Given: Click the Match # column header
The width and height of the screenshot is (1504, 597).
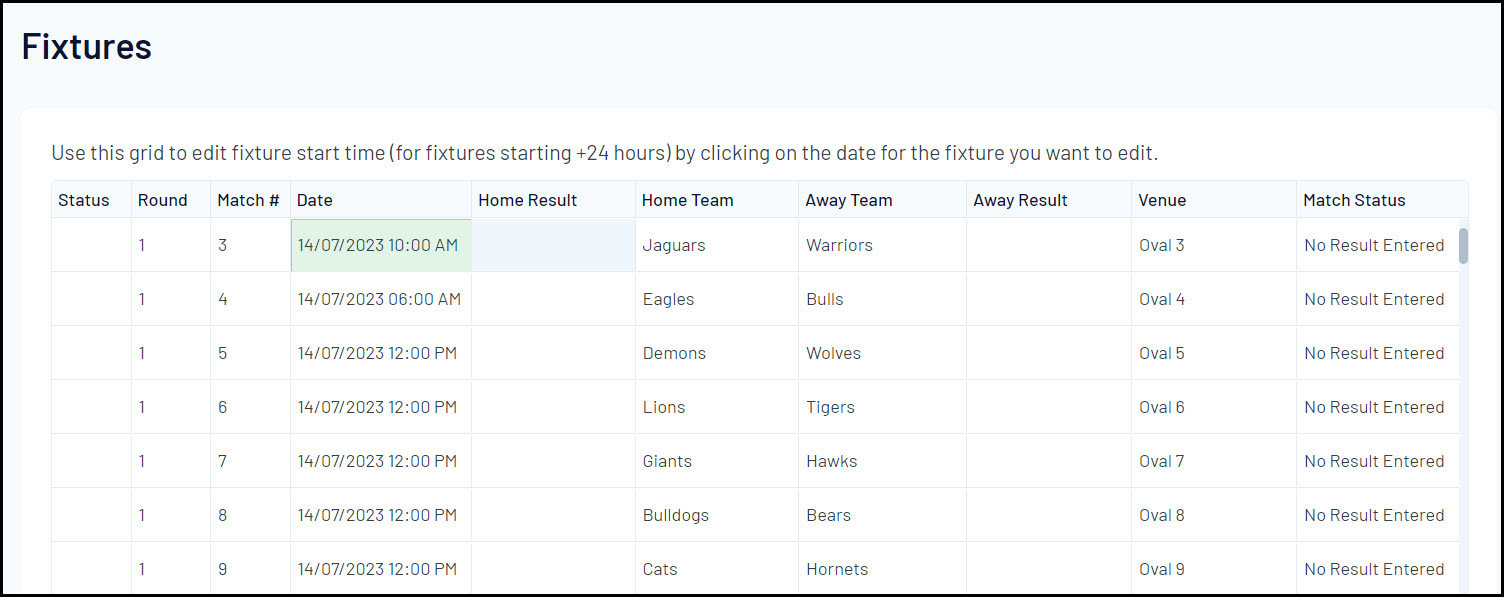Looking at the screenshot, I should (248, 200).
